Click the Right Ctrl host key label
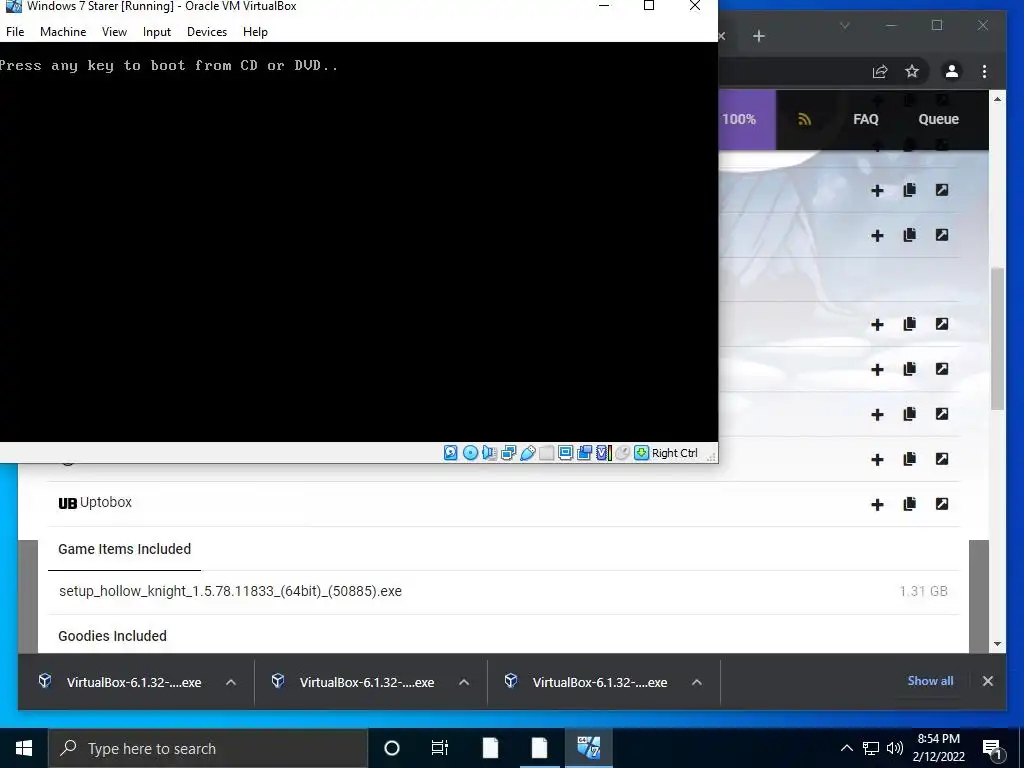 click(675, 453)
